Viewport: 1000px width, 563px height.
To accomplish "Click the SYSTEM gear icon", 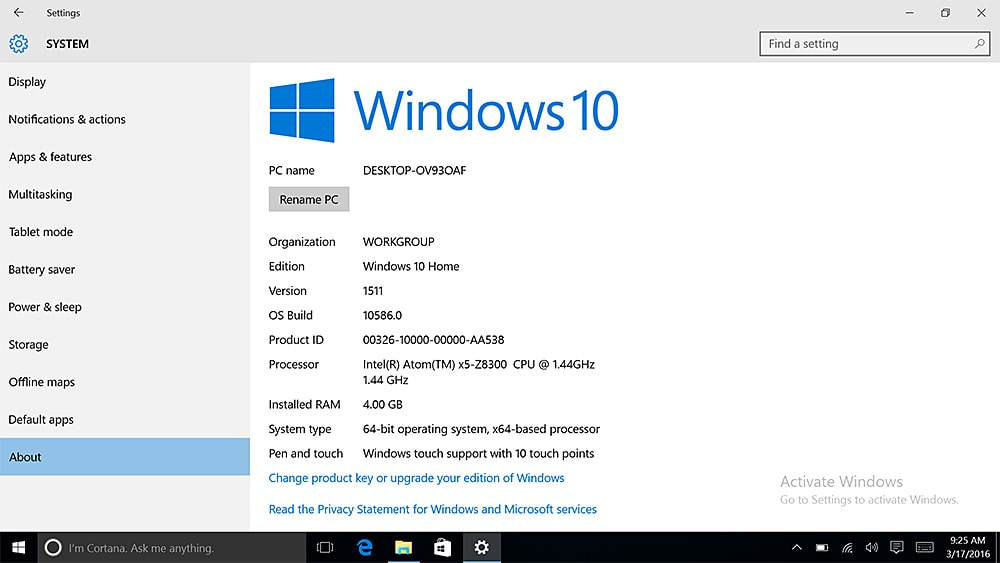I will click(18, 43).
